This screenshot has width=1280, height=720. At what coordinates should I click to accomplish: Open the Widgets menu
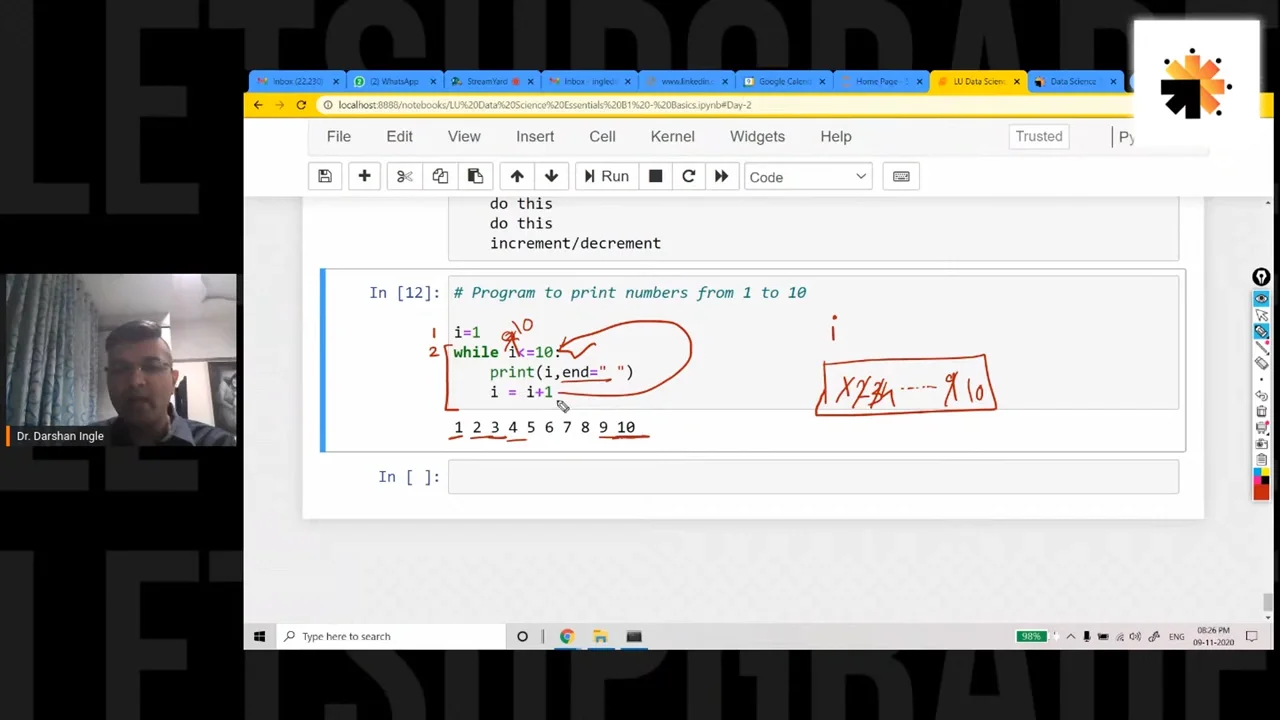(x=757, y=136)
